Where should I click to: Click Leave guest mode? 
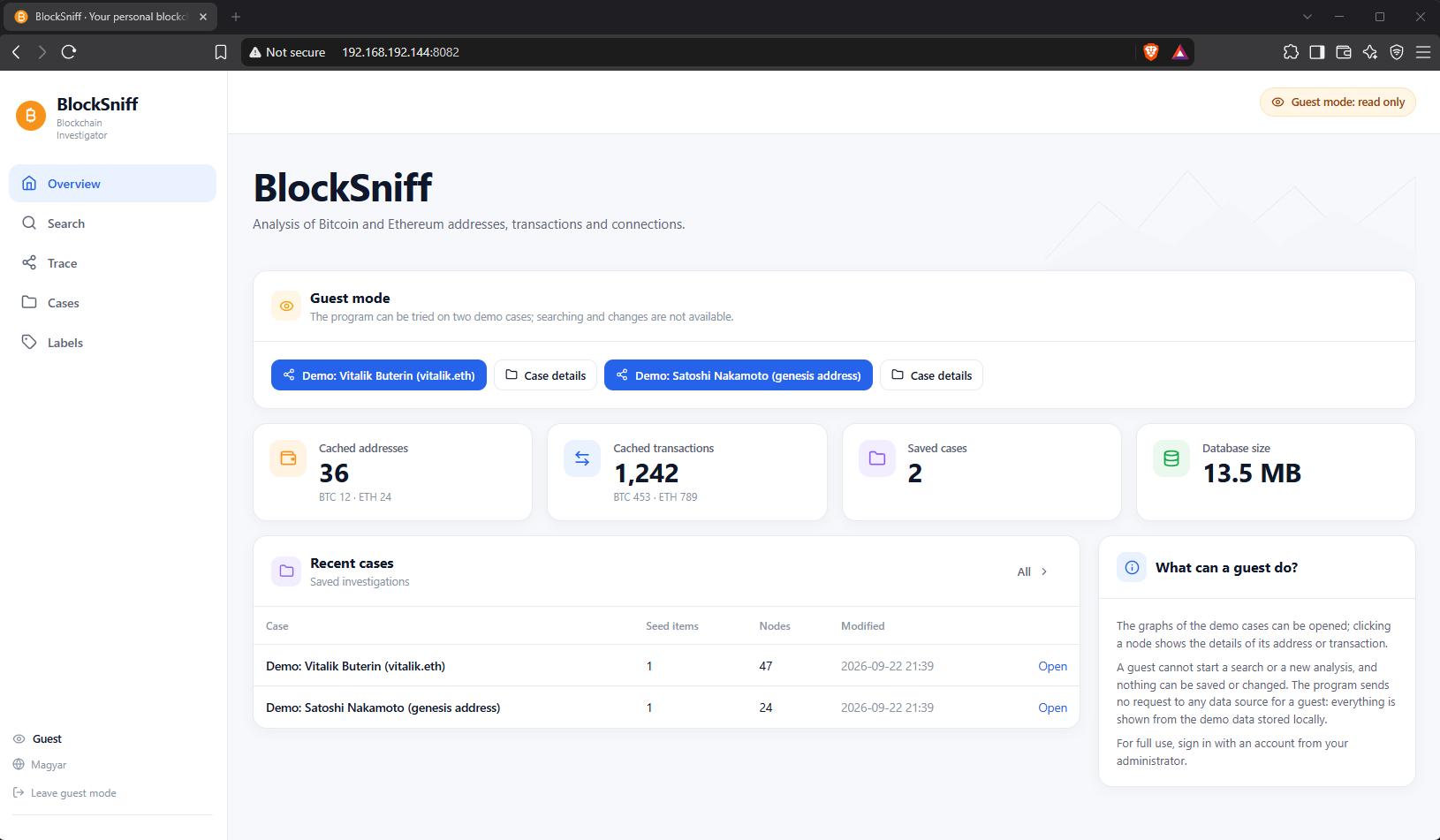[64, 793]
